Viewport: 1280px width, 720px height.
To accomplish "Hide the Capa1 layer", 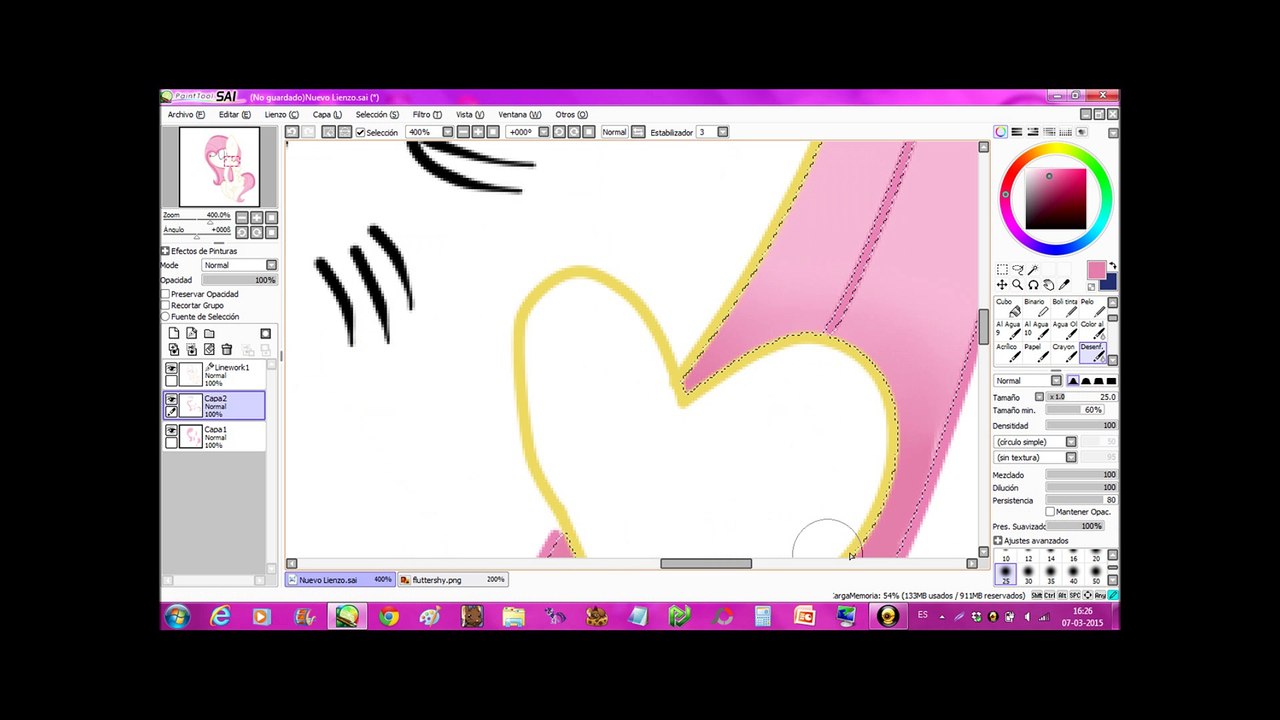I will (x=171, y=431).
